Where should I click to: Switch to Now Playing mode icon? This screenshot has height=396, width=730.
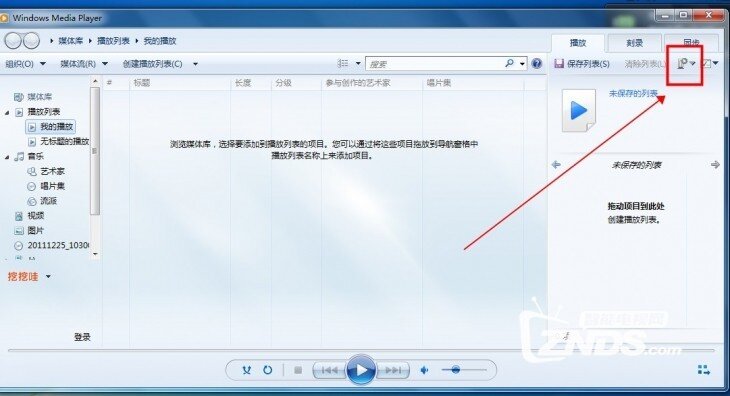(704, 370)
